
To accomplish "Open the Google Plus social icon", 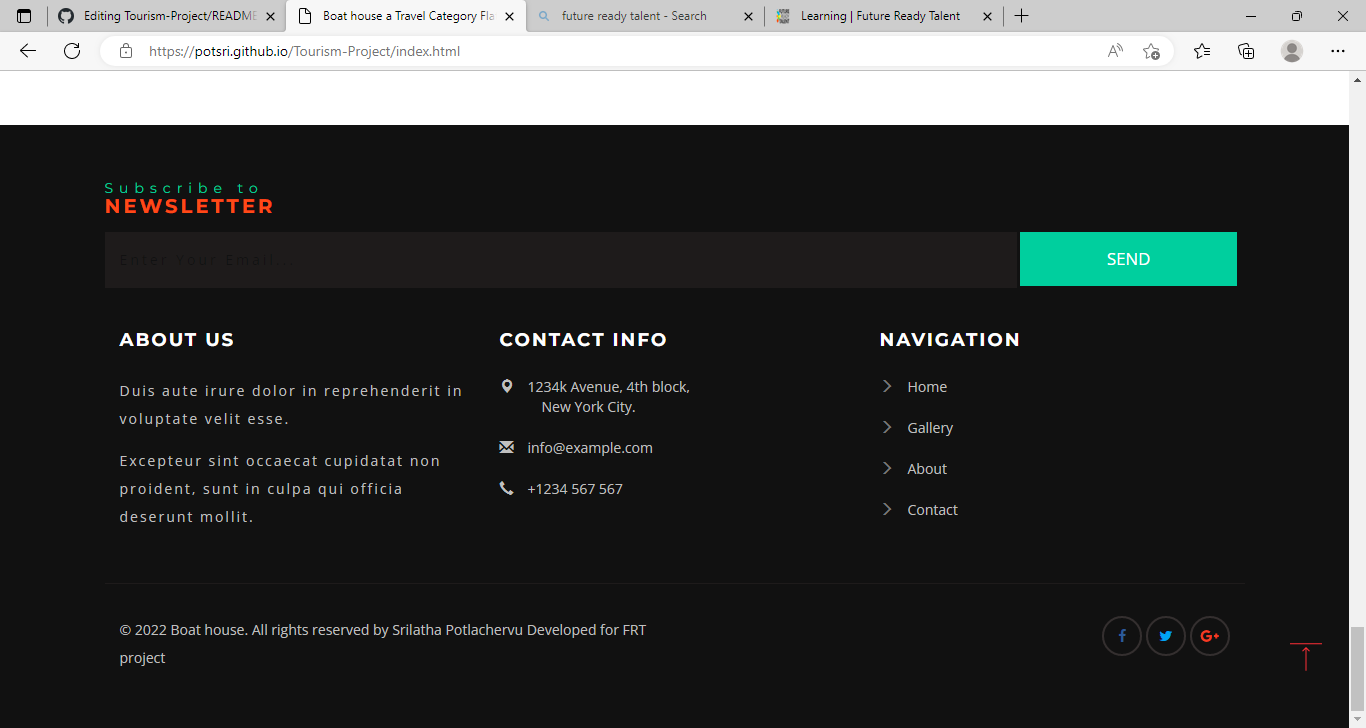I will [1209, 636].
